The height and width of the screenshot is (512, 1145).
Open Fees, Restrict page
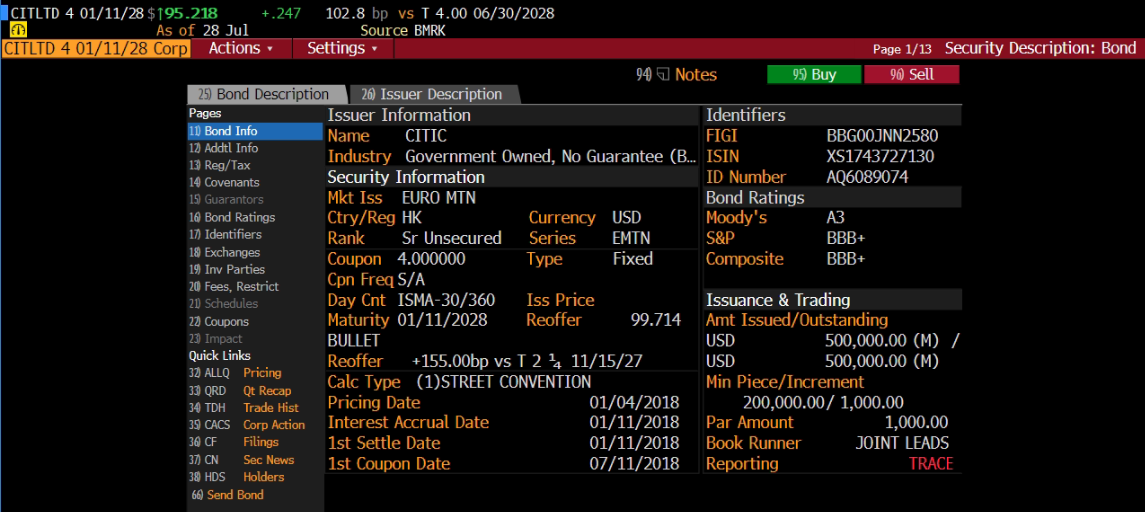(234, 286)
